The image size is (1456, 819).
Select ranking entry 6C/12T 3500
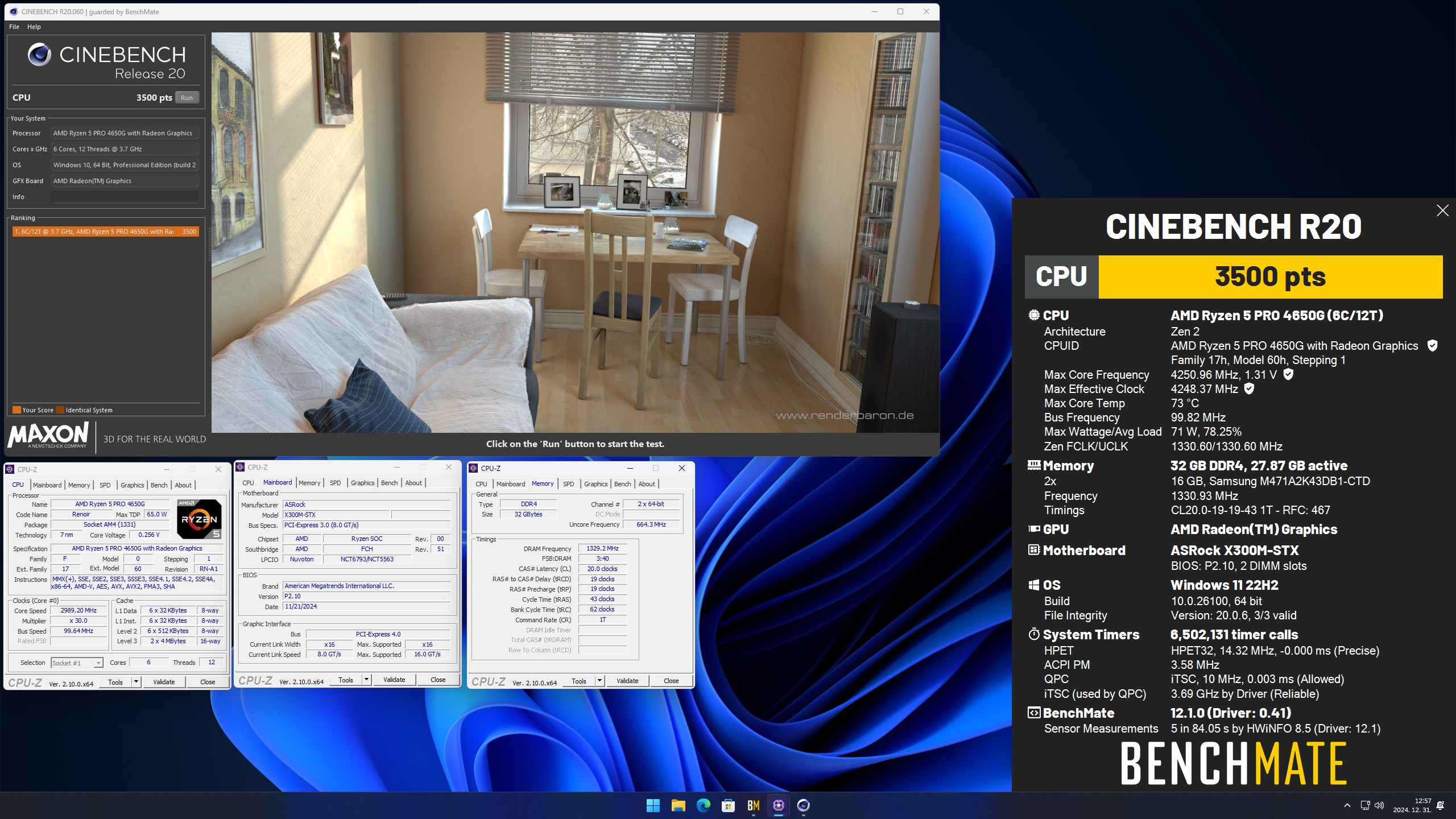tap(106, 231)
